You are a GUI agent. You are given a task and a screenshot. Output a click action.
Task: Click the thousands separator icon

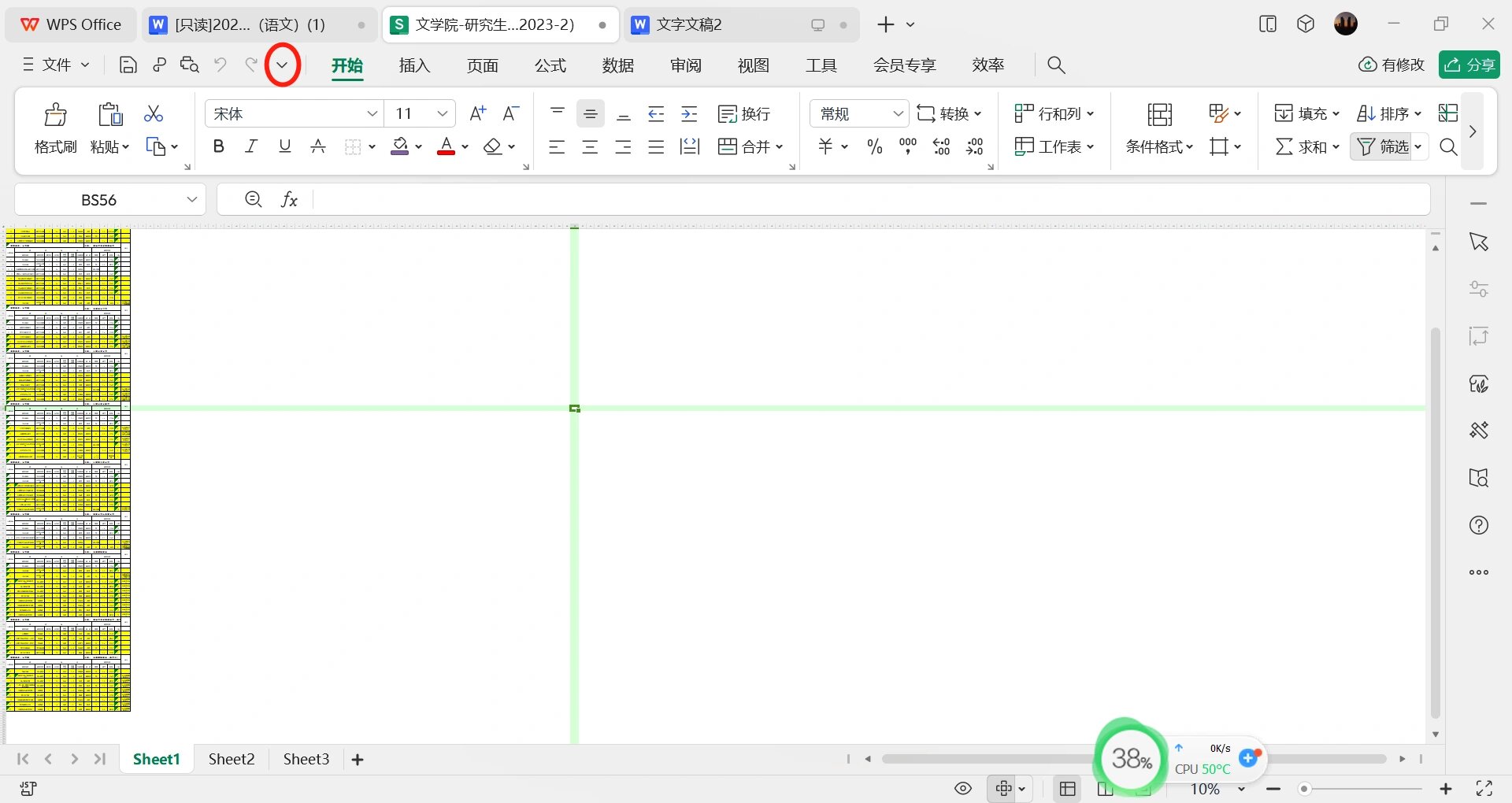click(x=908, y=146)
